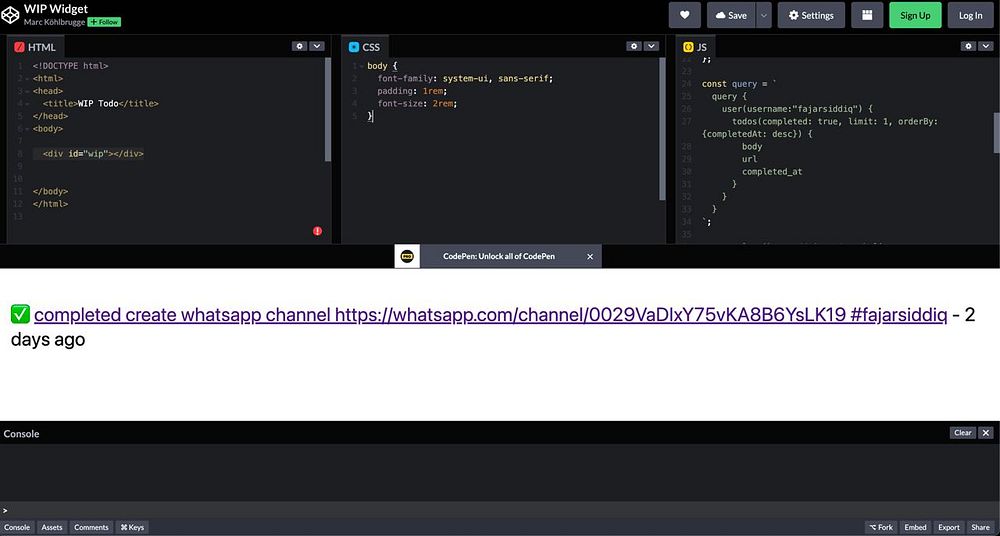
Task: Click the CodePen logo icon
Action: [x=10, y=15]
